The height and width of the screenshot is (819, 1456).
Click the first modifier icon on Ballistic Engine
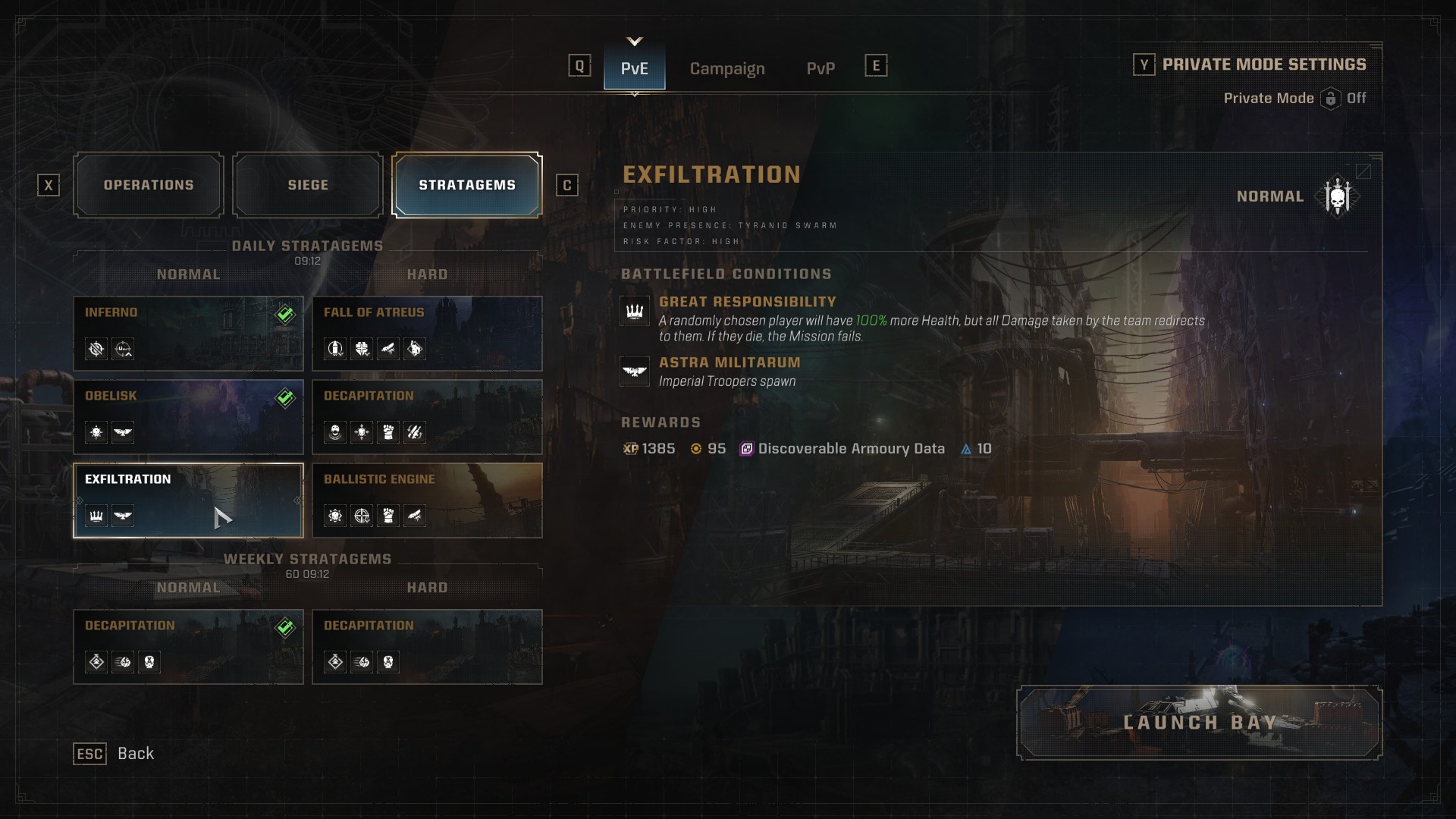335,516
